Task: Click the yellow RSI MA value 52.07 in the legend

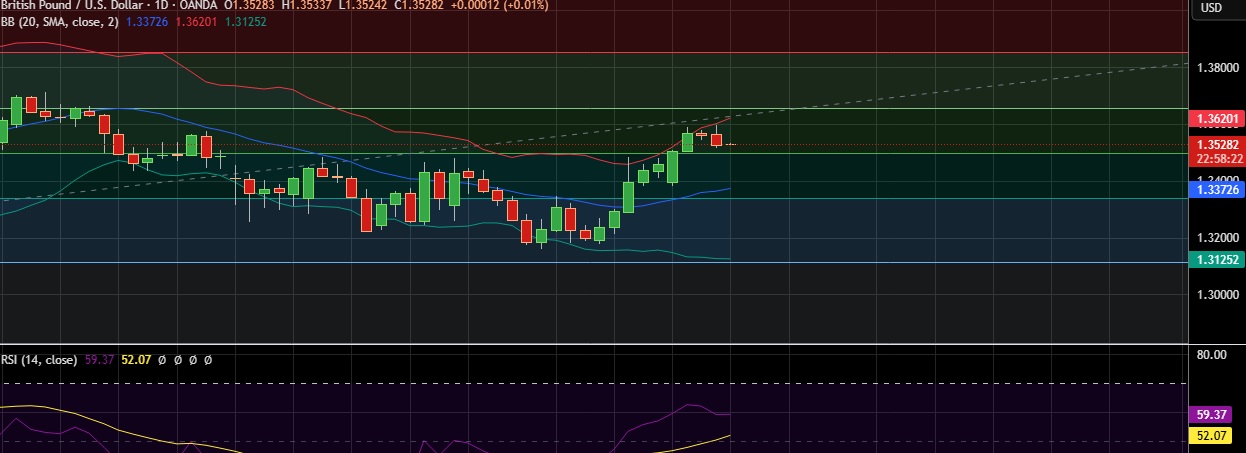Action: click(135, 360)
